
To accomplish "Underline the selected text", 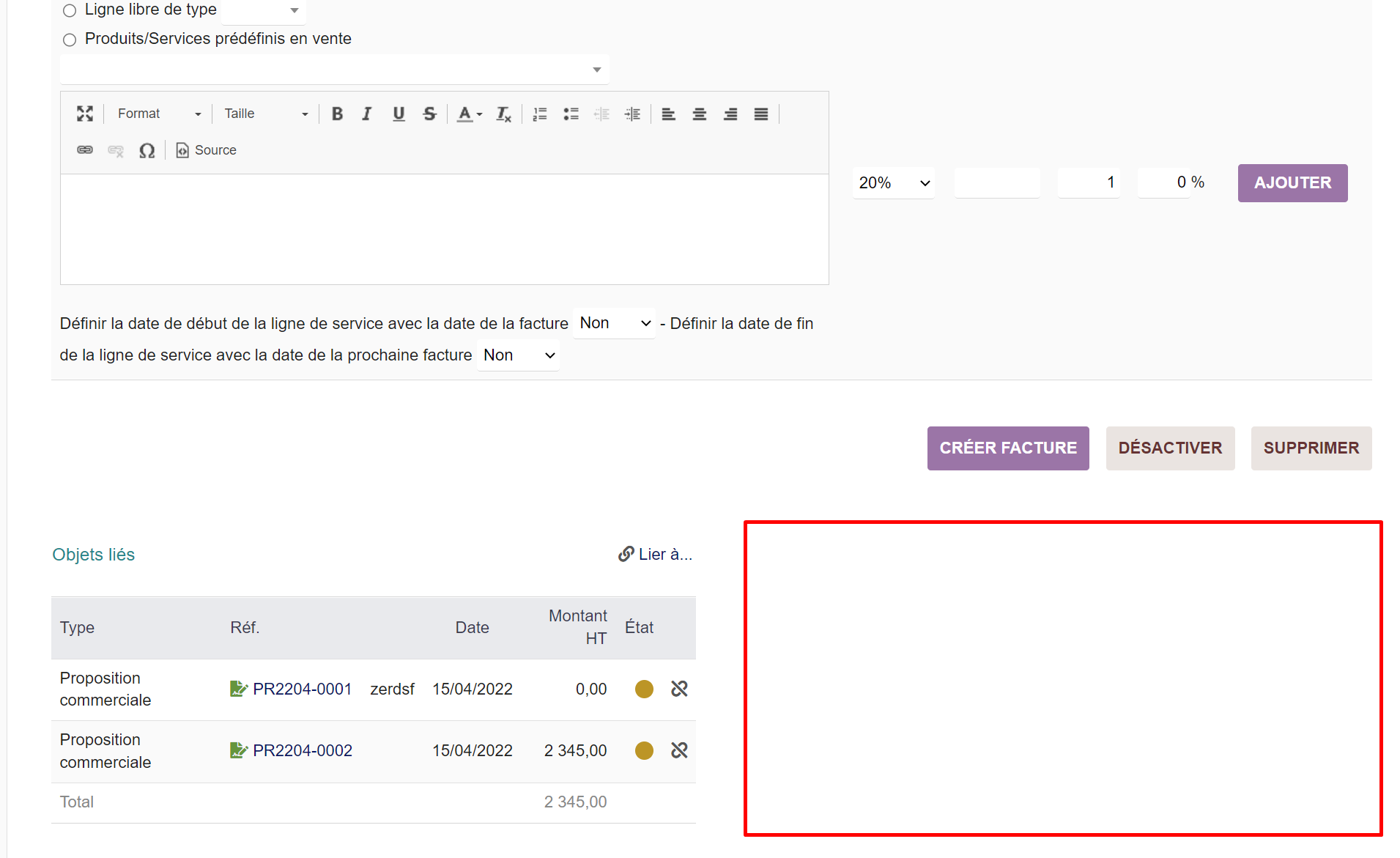I will pos(399,114).
